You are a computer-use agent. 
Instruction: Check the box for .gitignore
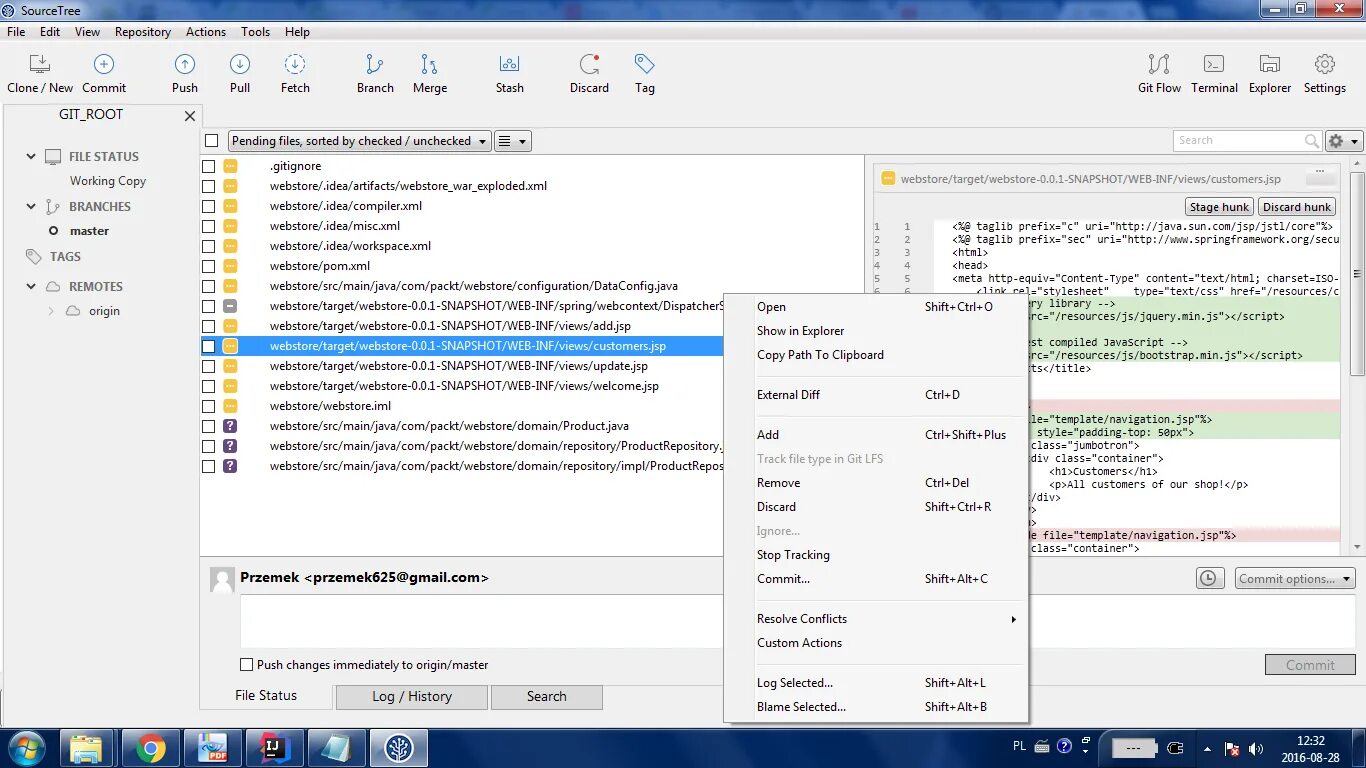209,166
